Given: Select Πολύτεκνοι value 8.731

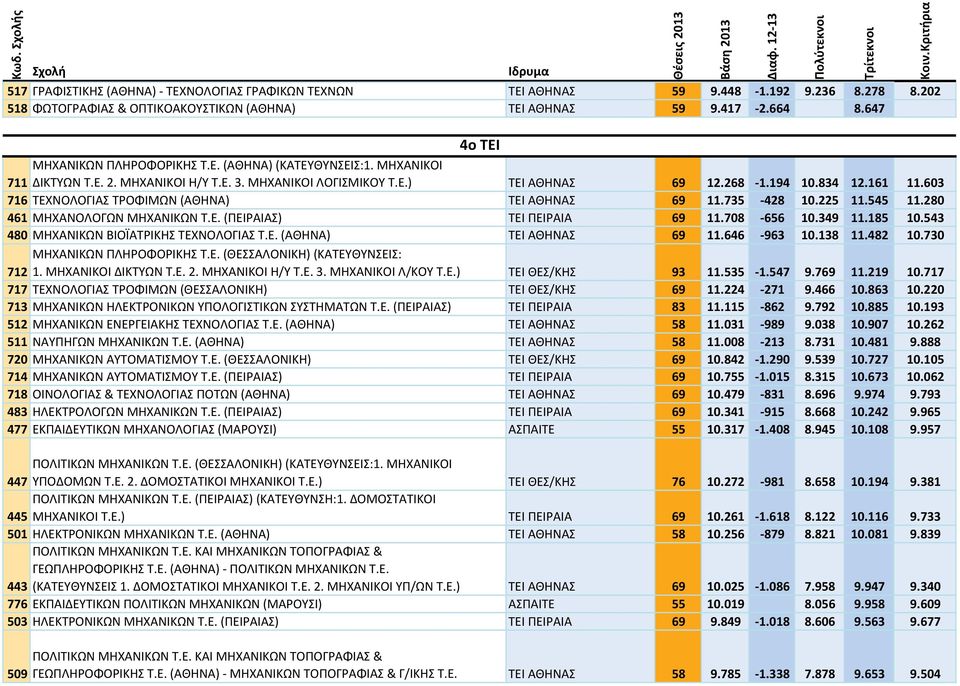Looking at the screenshot, I should coord(820,342).
